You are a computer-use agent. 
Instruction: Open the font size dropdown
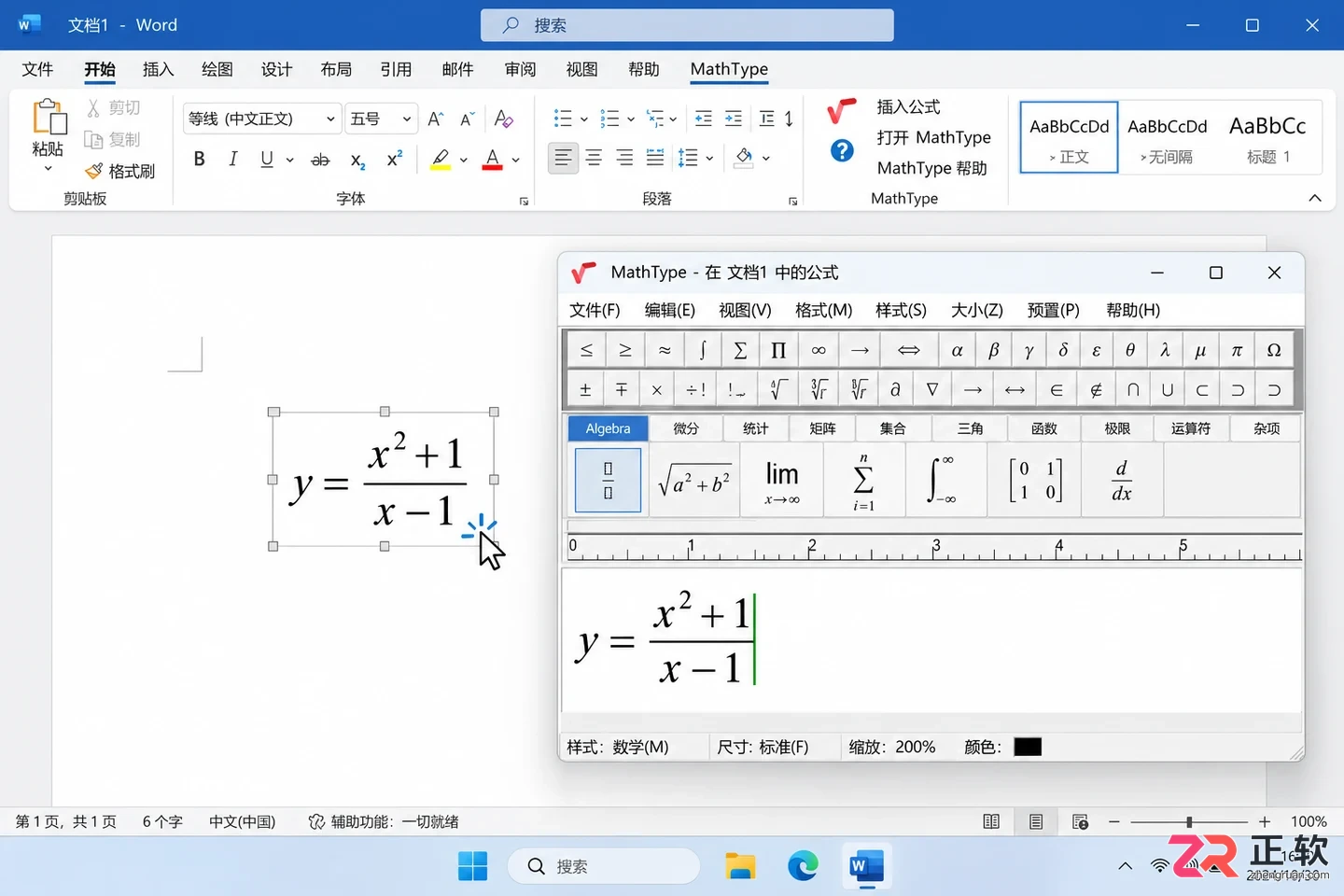407,119
